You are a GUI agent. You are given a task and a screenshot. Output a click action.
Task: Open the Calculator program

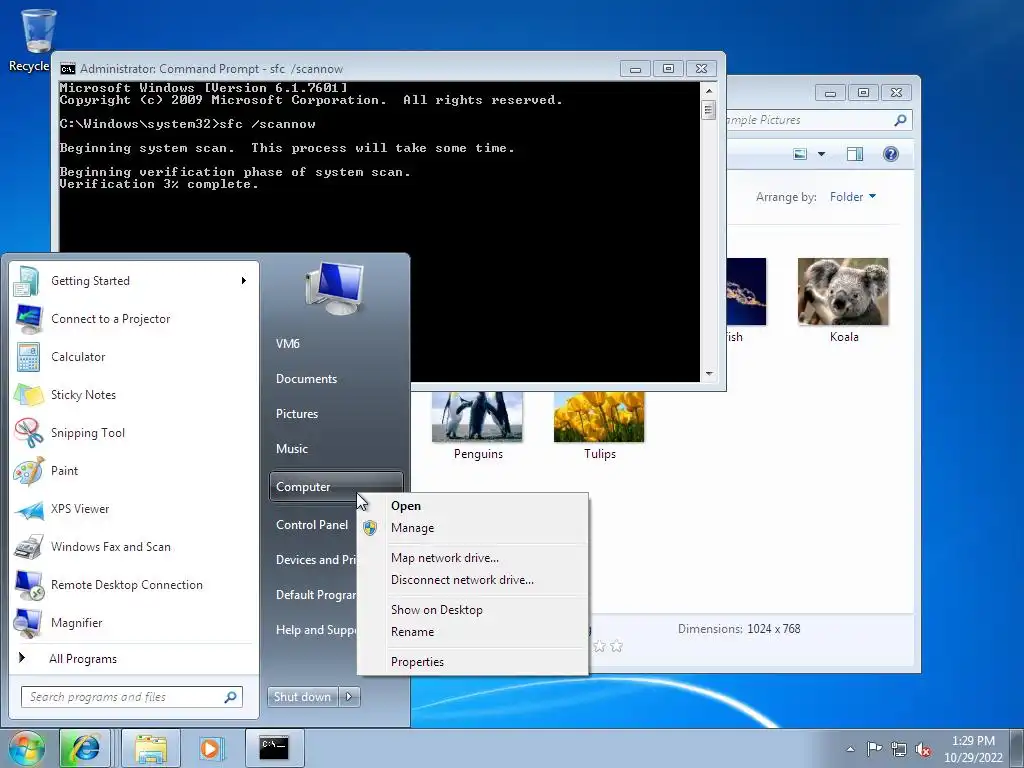coord(134,357)
